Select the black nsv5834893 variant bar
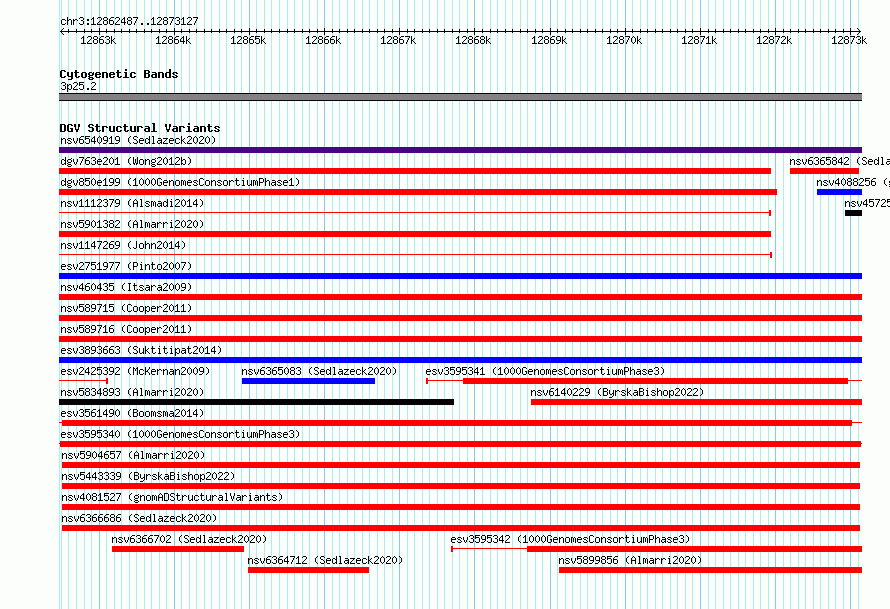The width and height of the screenshot is (890, 609). (257, 402)
